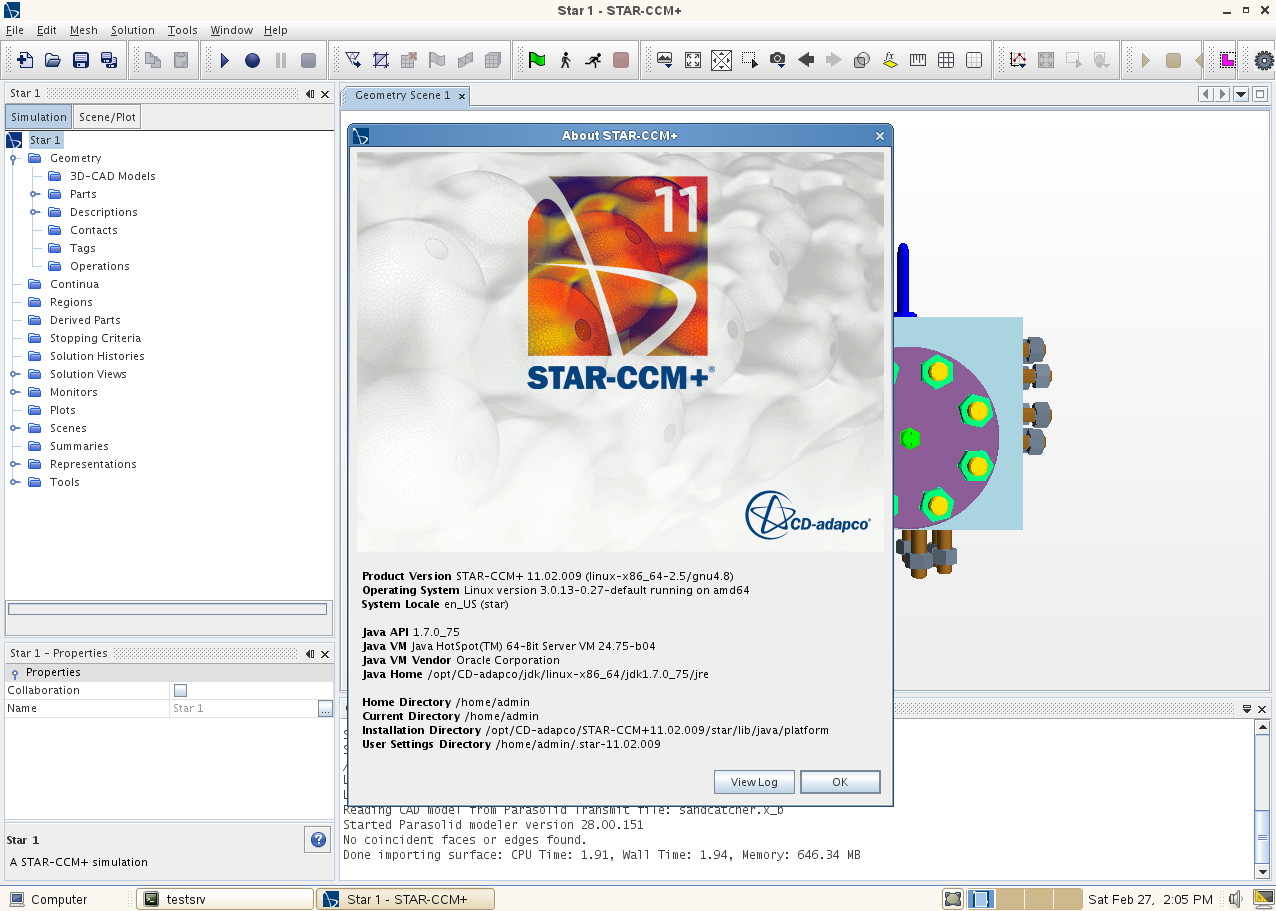Click the dashed-rectangle zoom selection icon
The width and height of the screenshot is (1276, 911).
pyautogui.click(x=750, y=60)
